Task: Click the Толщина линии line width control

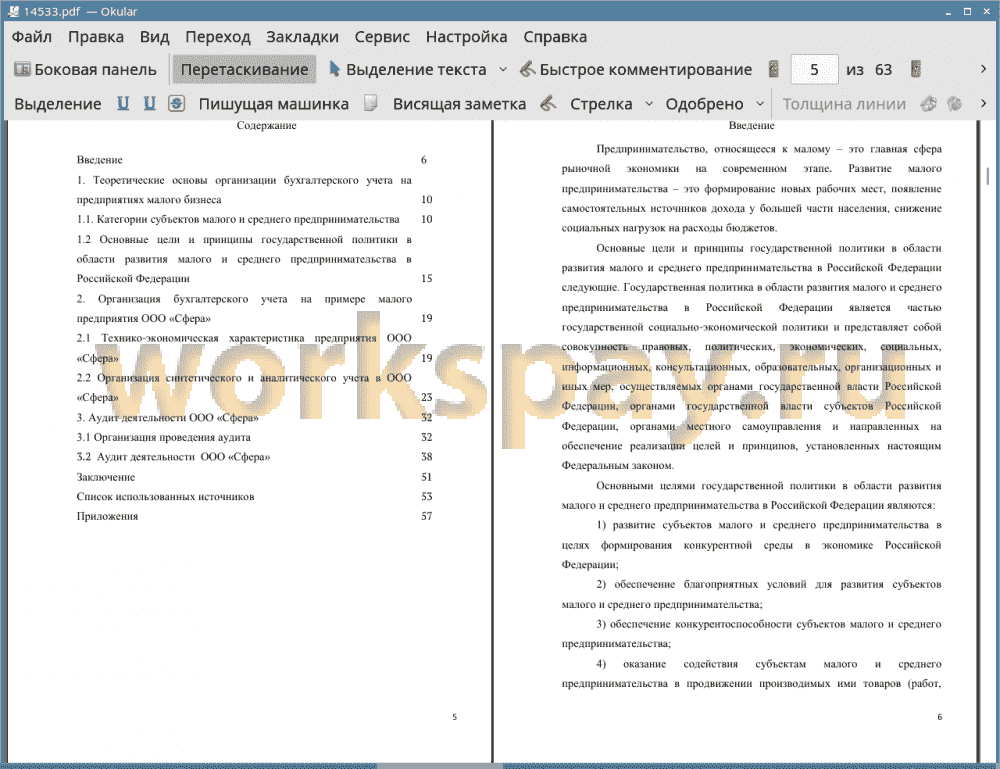Action: point(844,104)
